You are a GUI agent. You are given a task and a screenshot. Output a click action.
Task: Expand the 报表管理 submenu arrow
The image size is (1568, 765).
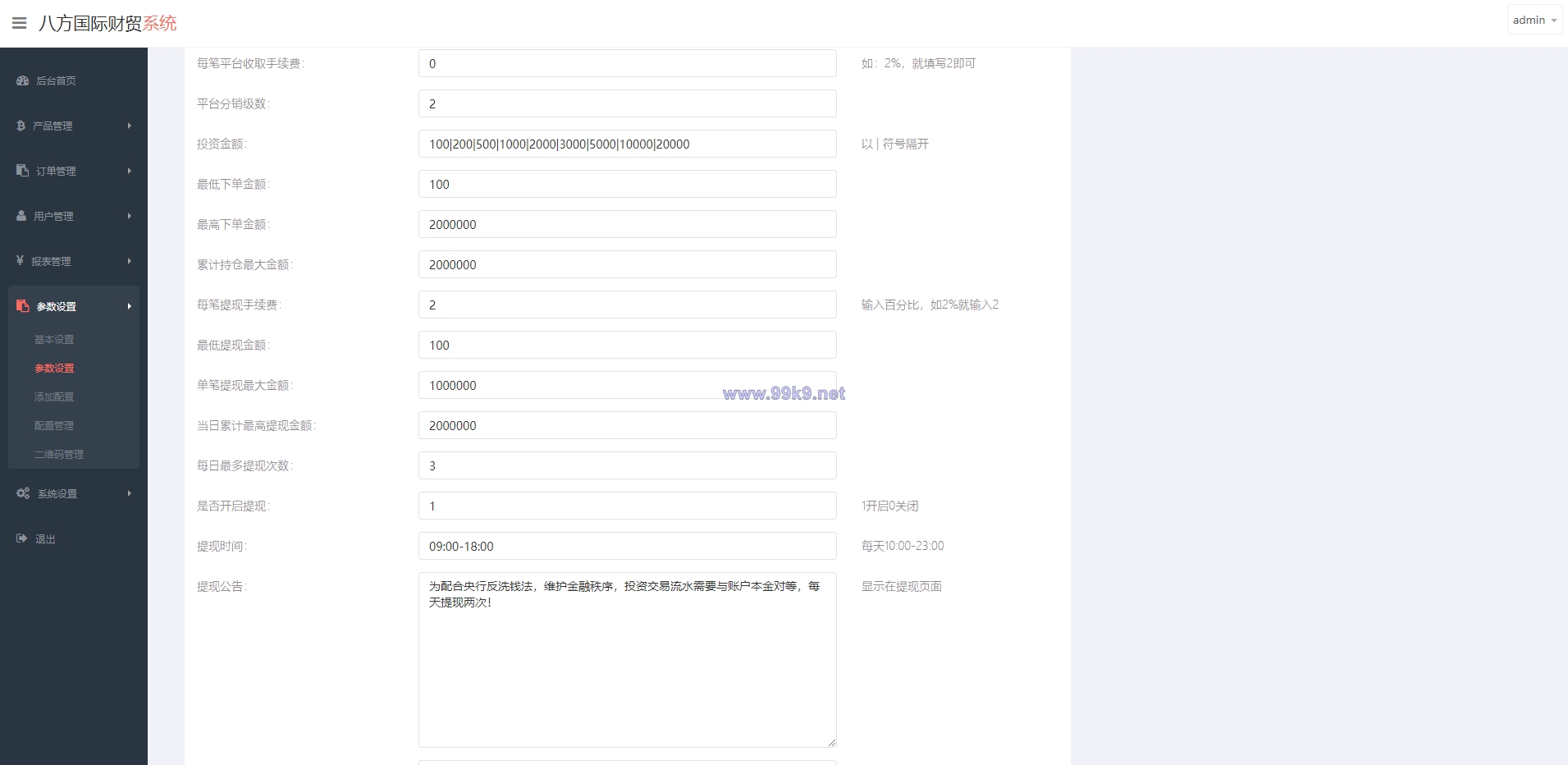coord(130,261)
